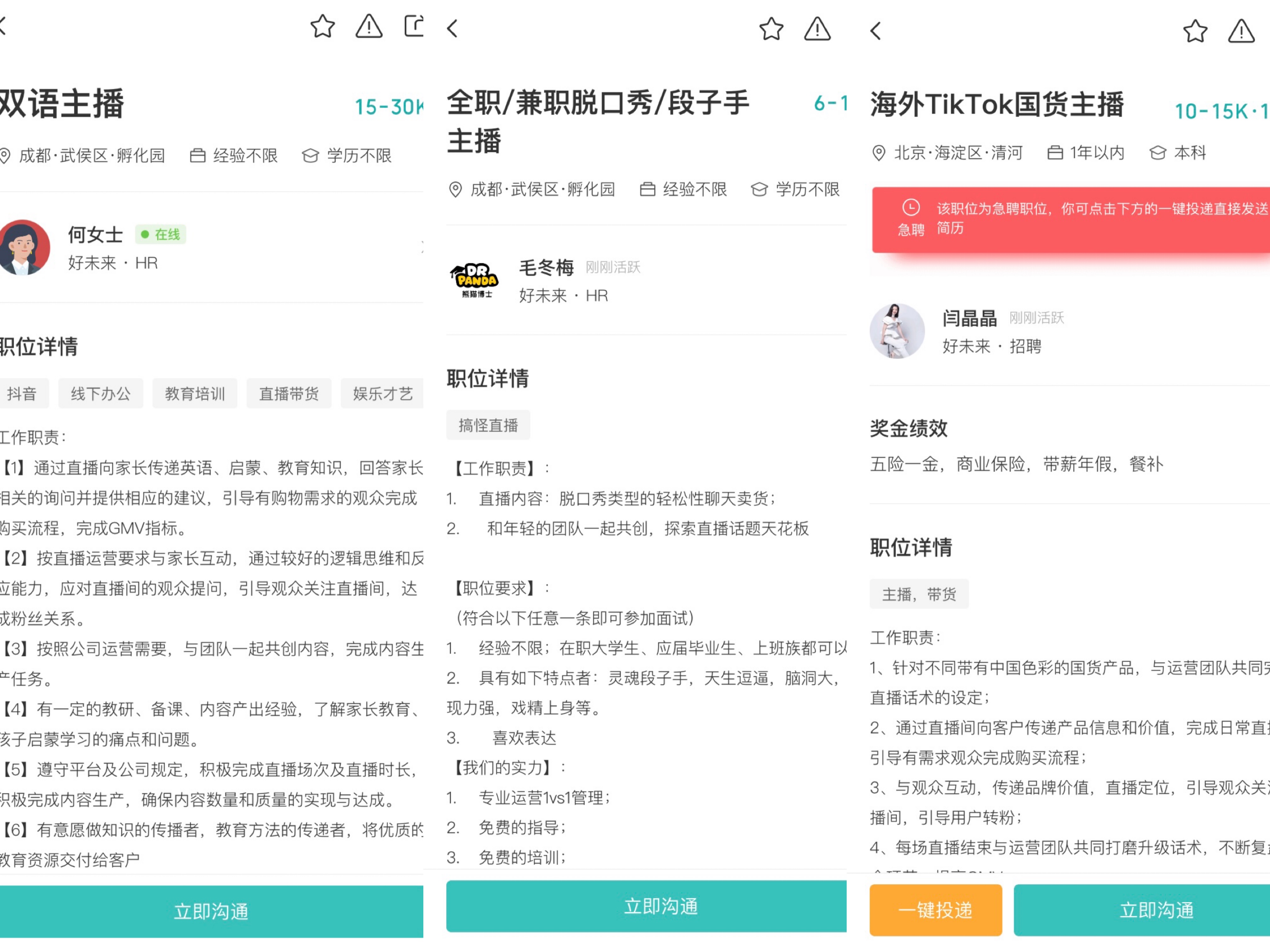1270x952 pixels.
Task: Tap the red 急聘 urgent hiring banner
Action: (x=1071, y=219)
